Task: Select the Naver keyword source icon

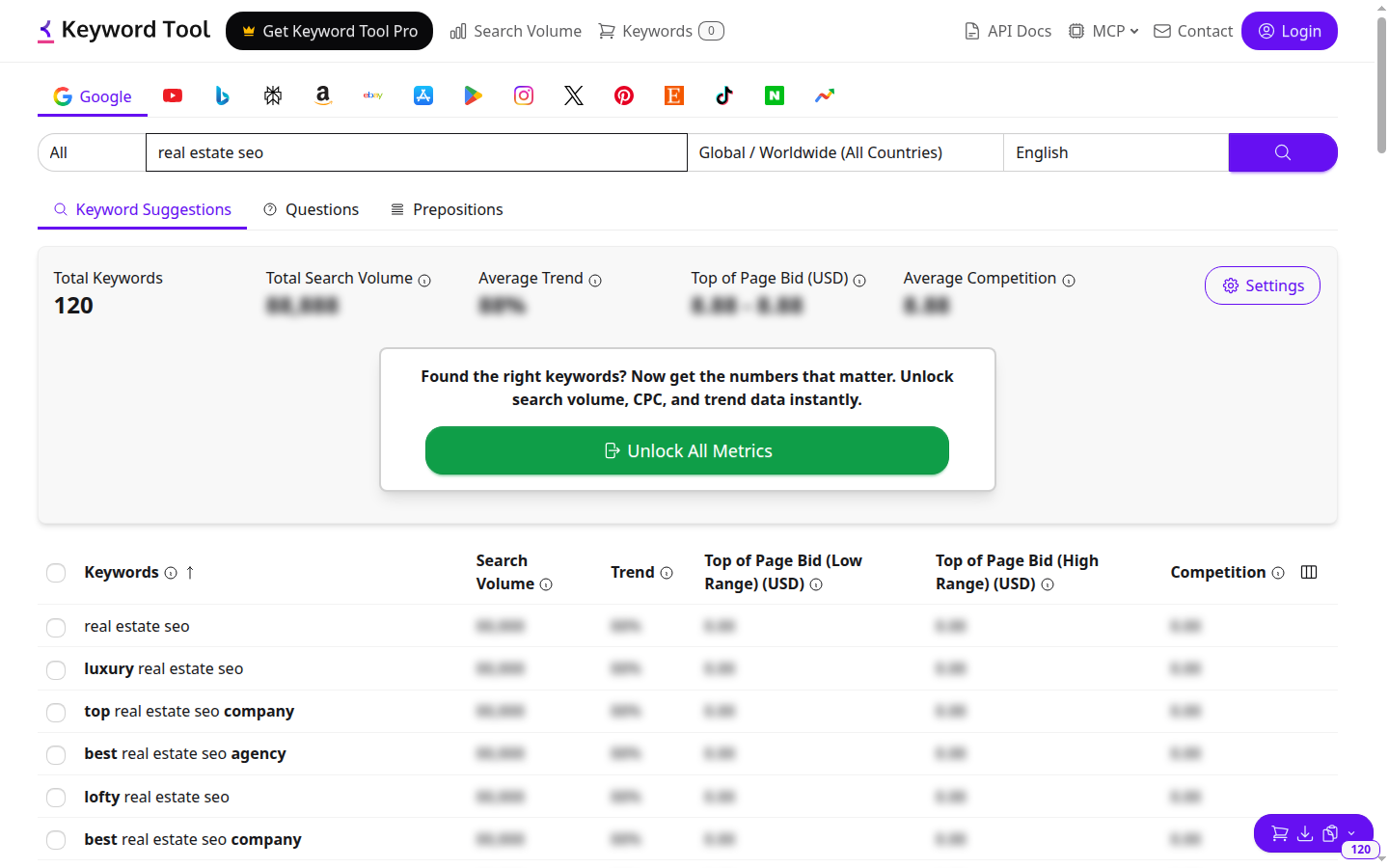Action: point(775,95)
